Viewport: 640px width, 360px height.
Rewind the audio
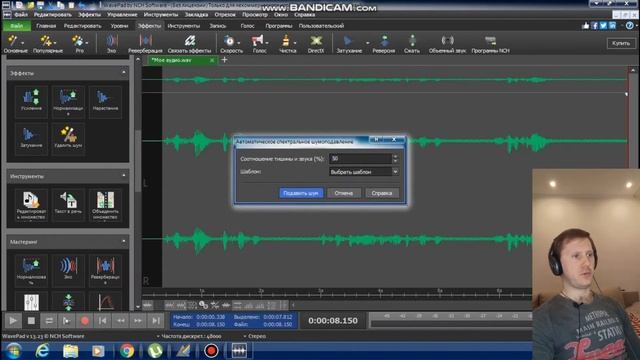[x=120, y=321]
